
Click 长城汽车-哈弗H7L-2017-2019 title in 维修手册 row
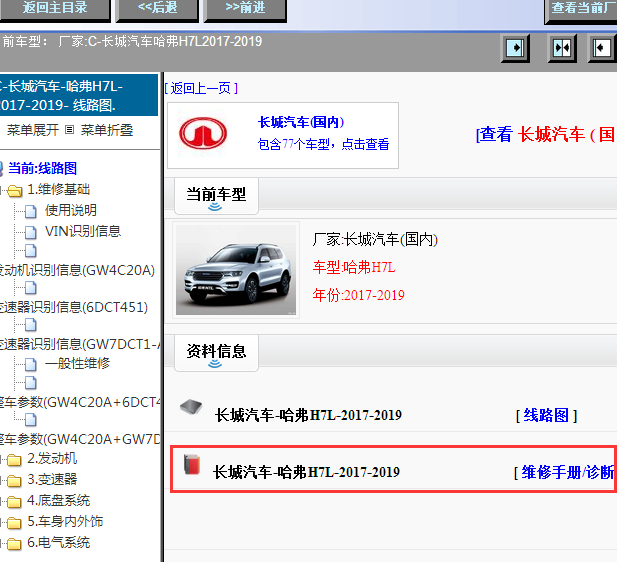[x=306, y=472]
